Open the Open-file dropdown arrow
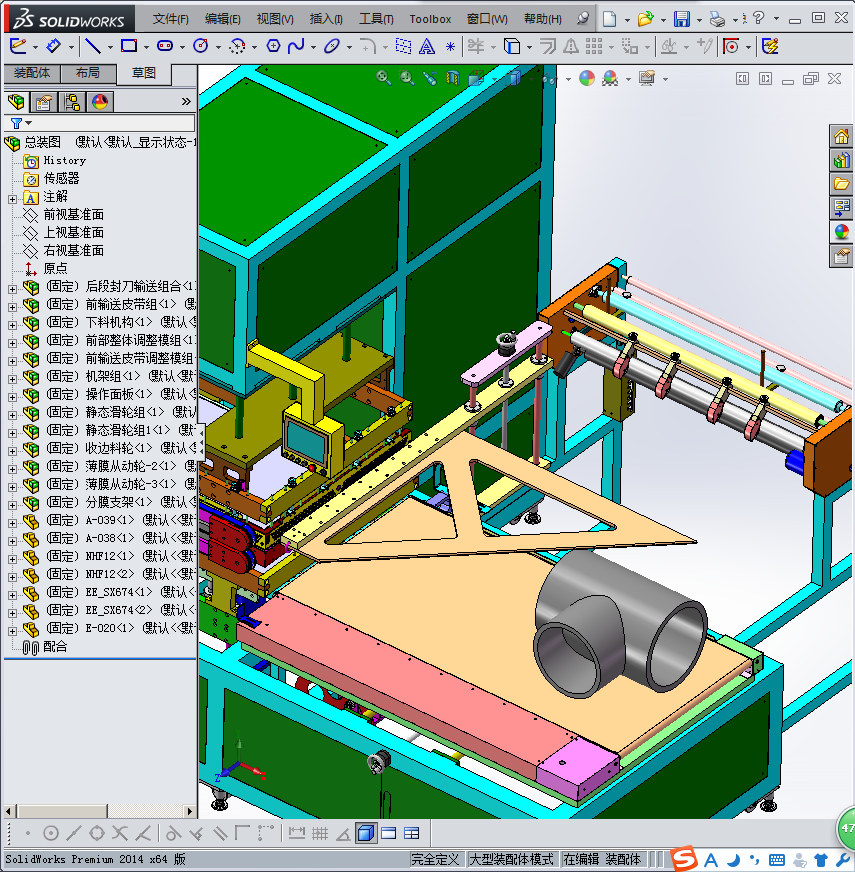 663,20
